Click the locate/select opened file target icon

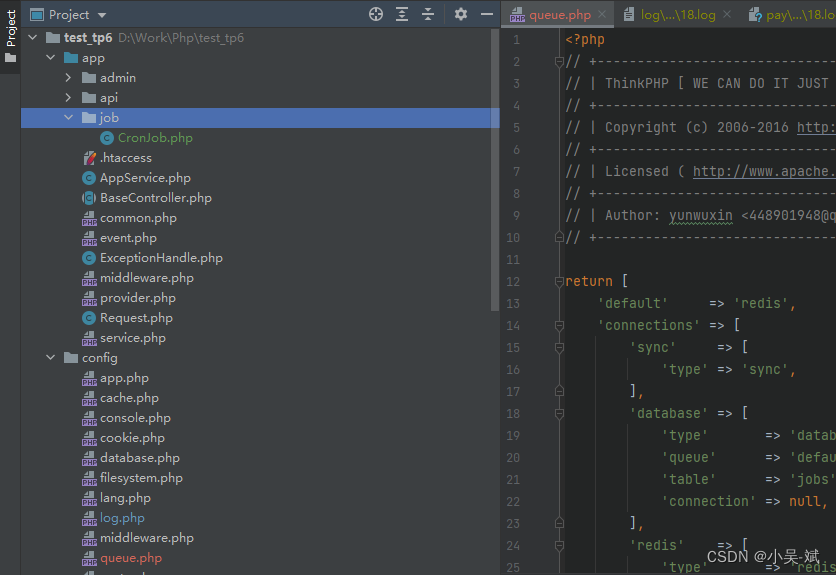[376, 14]
